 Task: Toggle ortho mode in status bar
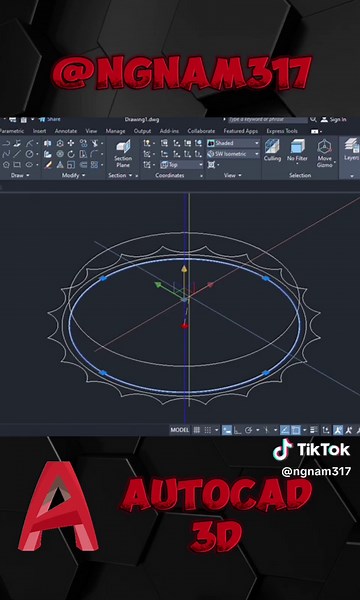238,430
